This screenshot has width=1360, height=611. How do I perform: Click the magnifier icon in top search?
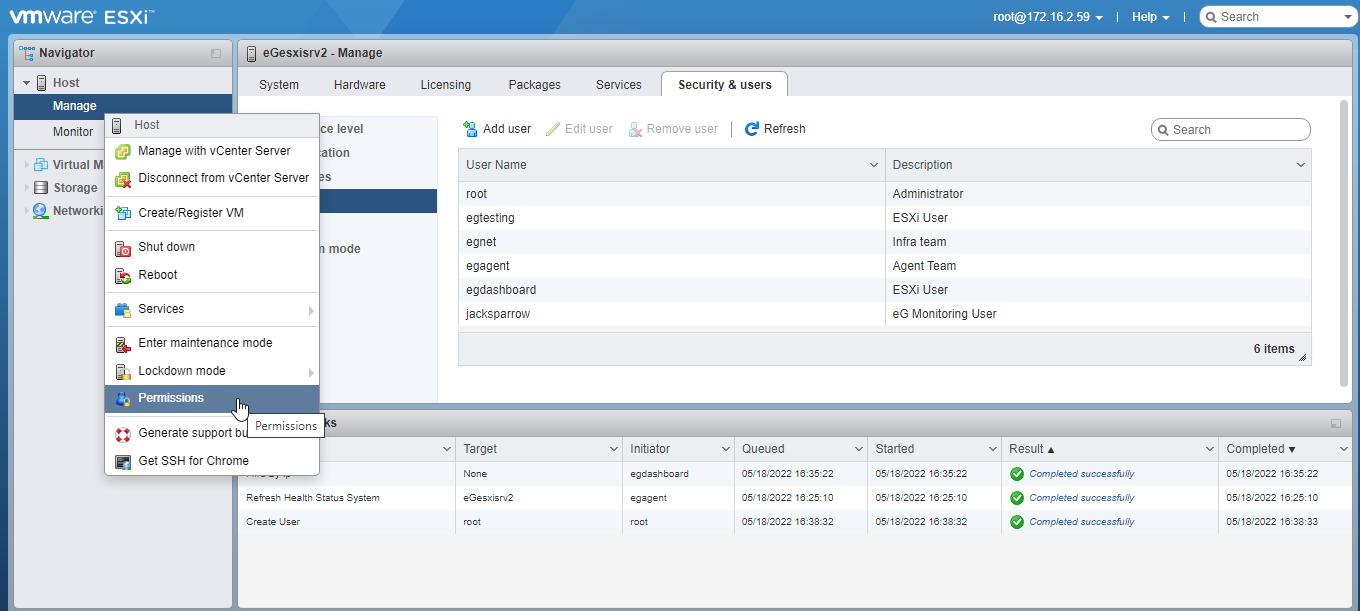(x=1211, y=17)
